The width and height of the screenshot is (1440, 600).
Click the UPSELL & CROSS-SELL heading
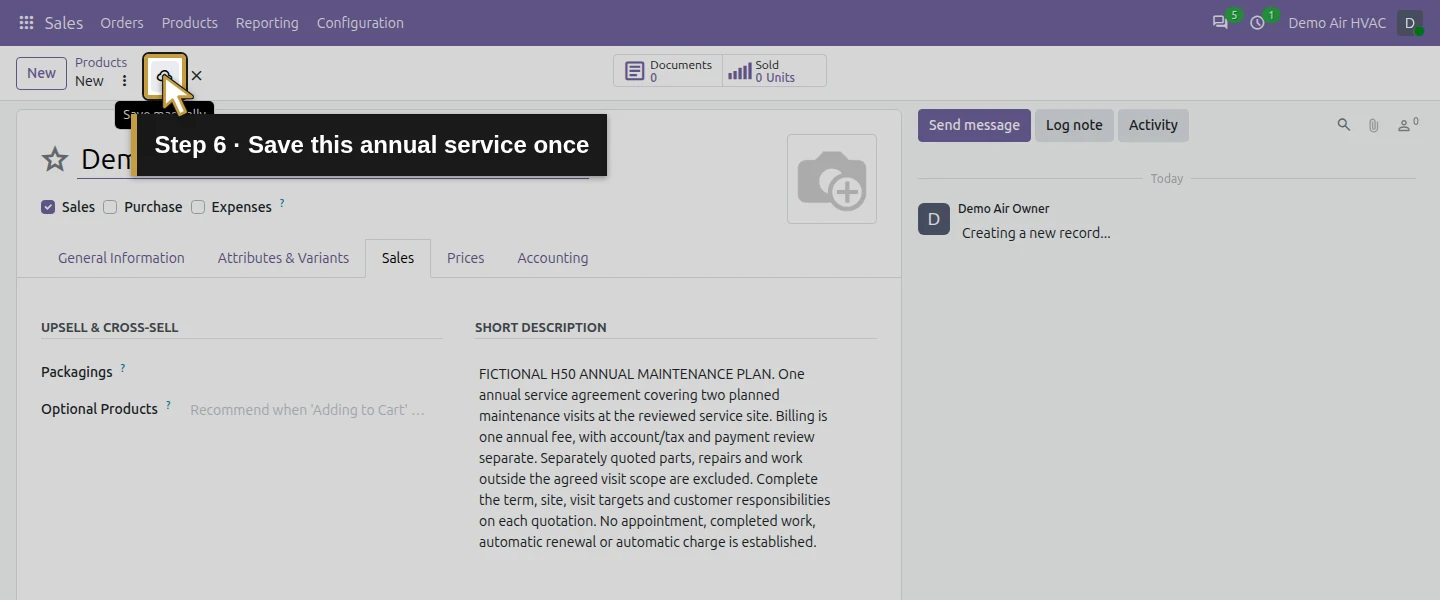[110, 327]
